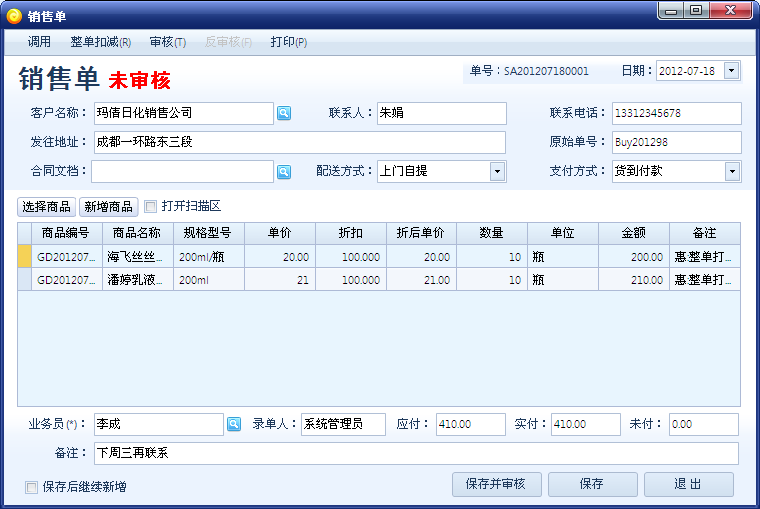Maximize the 销售单 window

[x=696, y=11]
